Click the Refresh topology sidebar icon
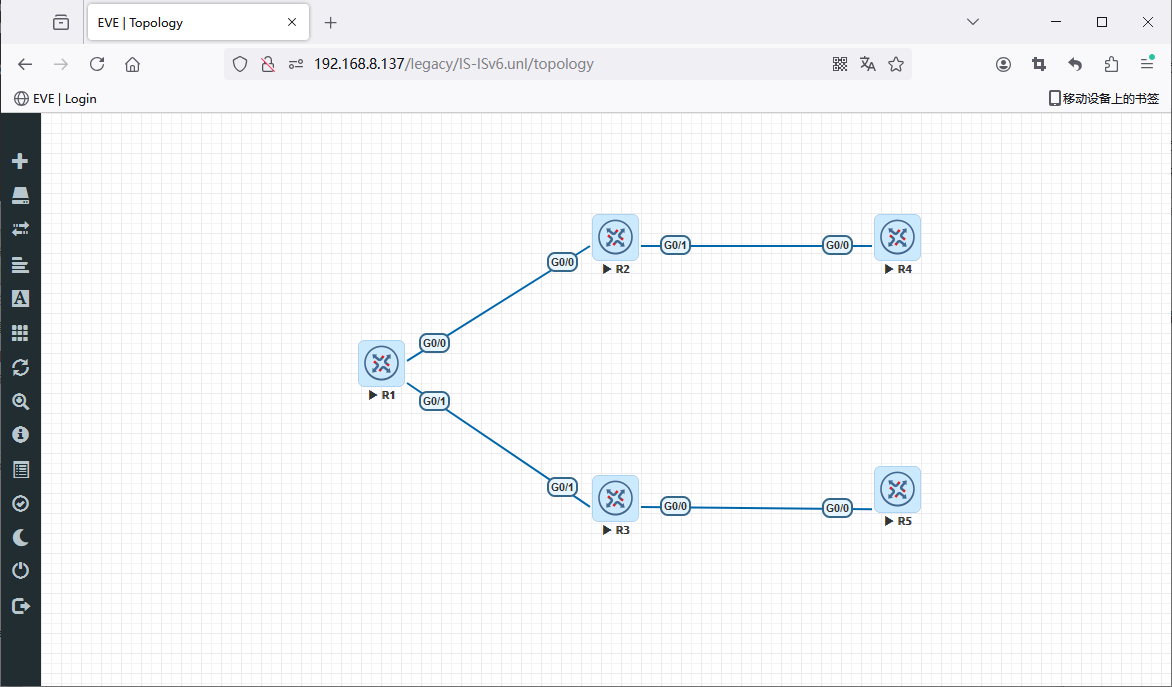1172x687 pixels. click(20, 367)
